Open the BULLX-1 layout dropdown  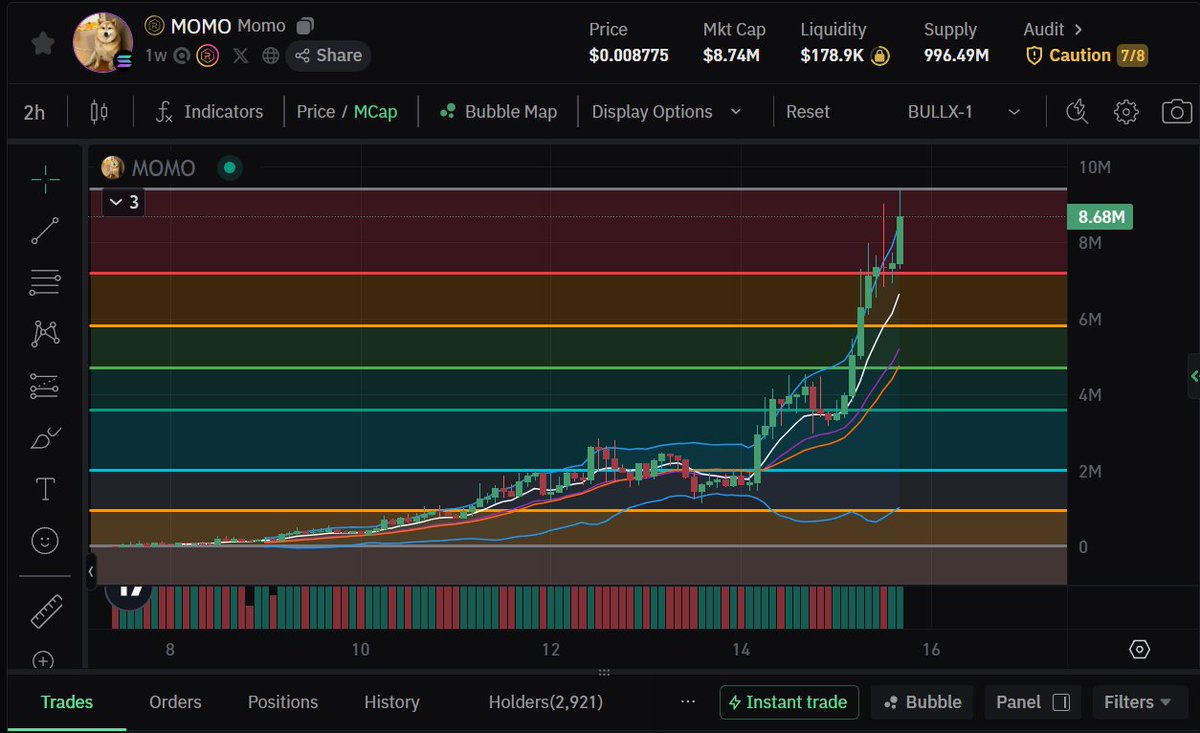(963, 112)
